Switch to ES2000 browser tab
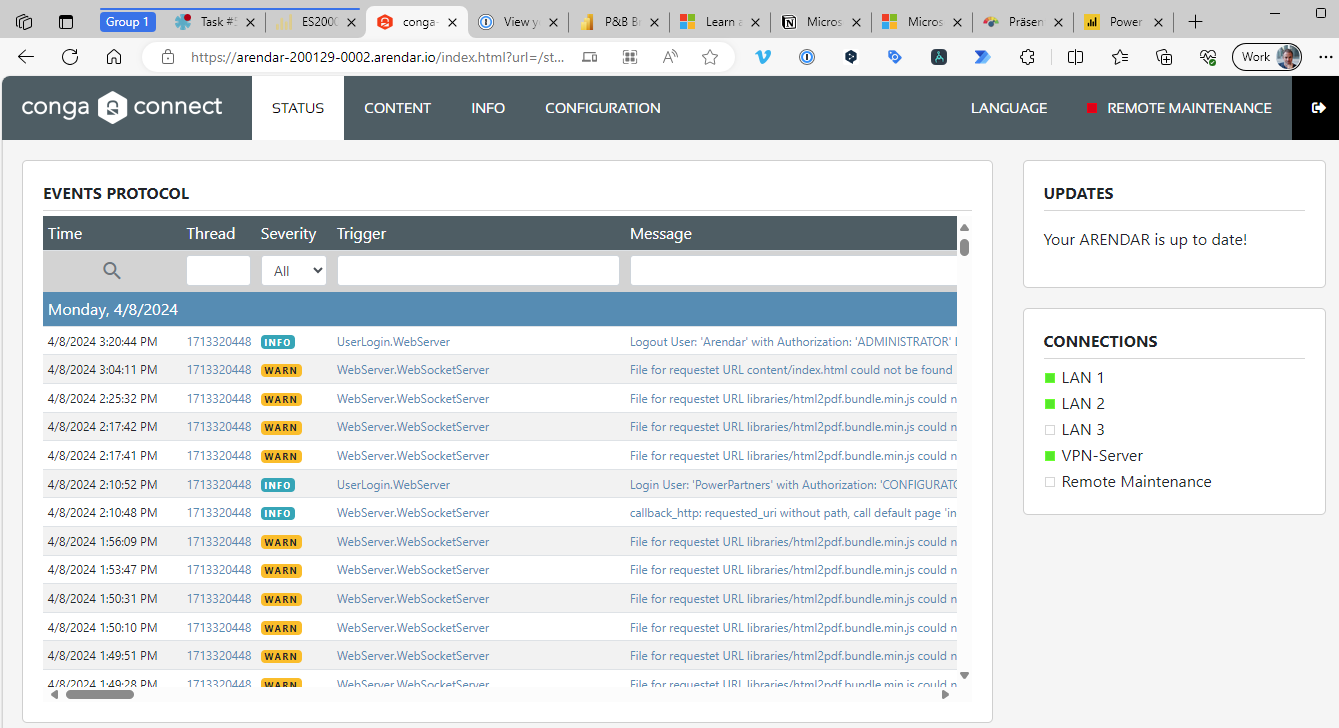This screenshot has width=1339, height=728. [315, 22]
